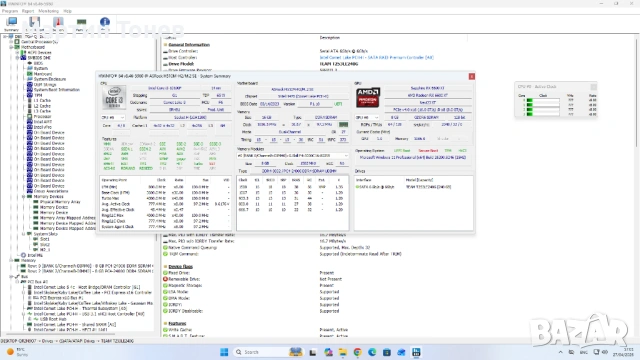Image resolution: width=640 pixels, height=360 pixels.
Task: Click the Device Flags section header
Action: coord(180,267)
